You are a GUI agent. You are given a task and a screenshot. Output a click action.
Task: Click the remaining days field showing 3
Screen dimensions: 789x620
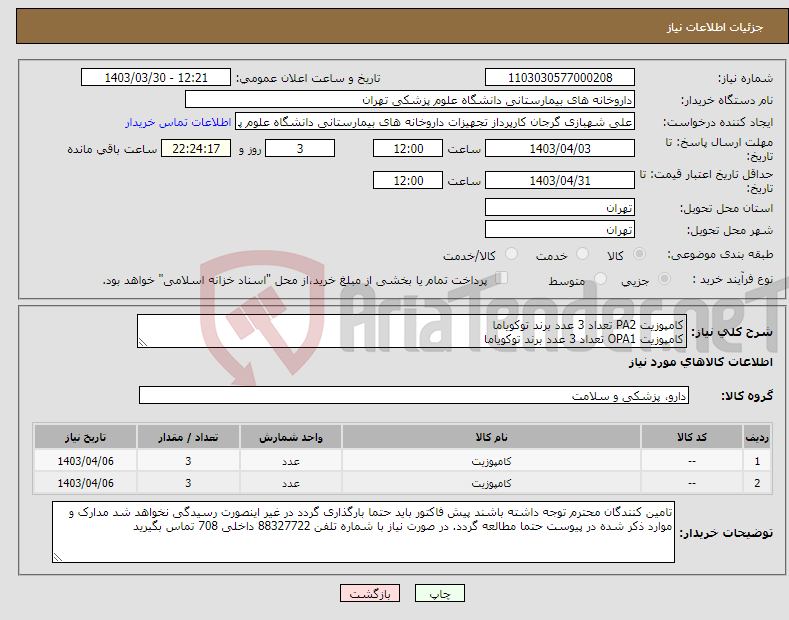[300, 148]
